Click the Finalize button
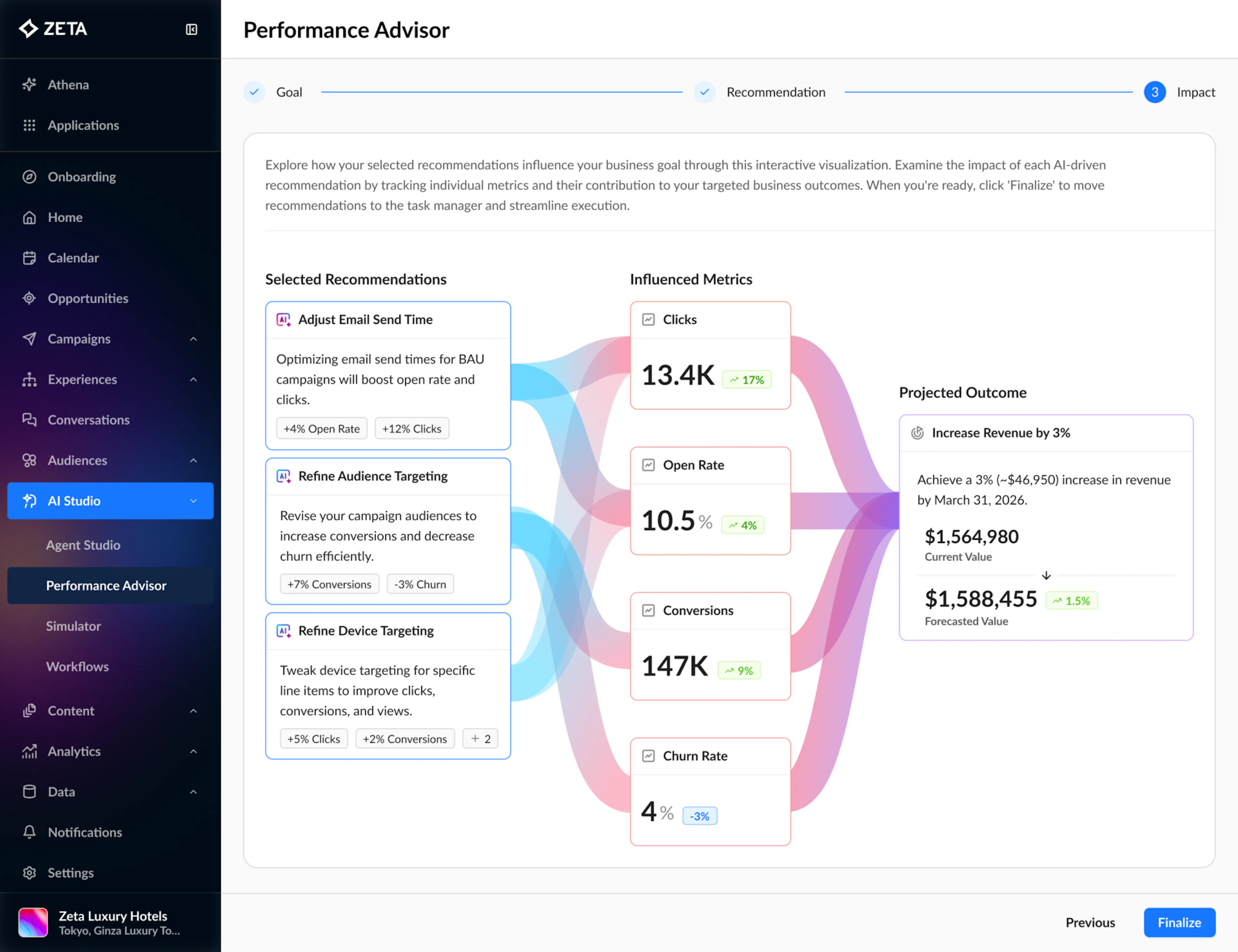 1179,923
